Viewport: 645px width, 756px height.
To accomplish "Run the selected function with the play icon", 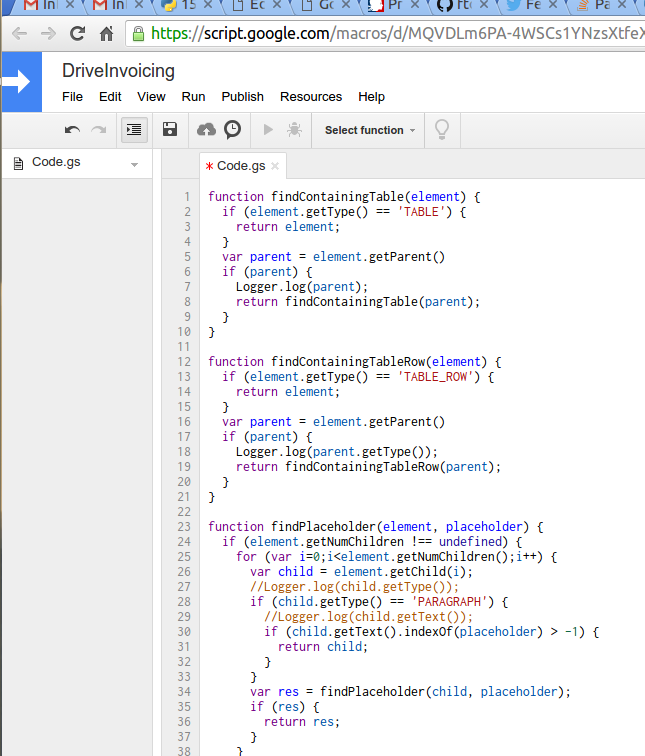I will pos(268,129).
